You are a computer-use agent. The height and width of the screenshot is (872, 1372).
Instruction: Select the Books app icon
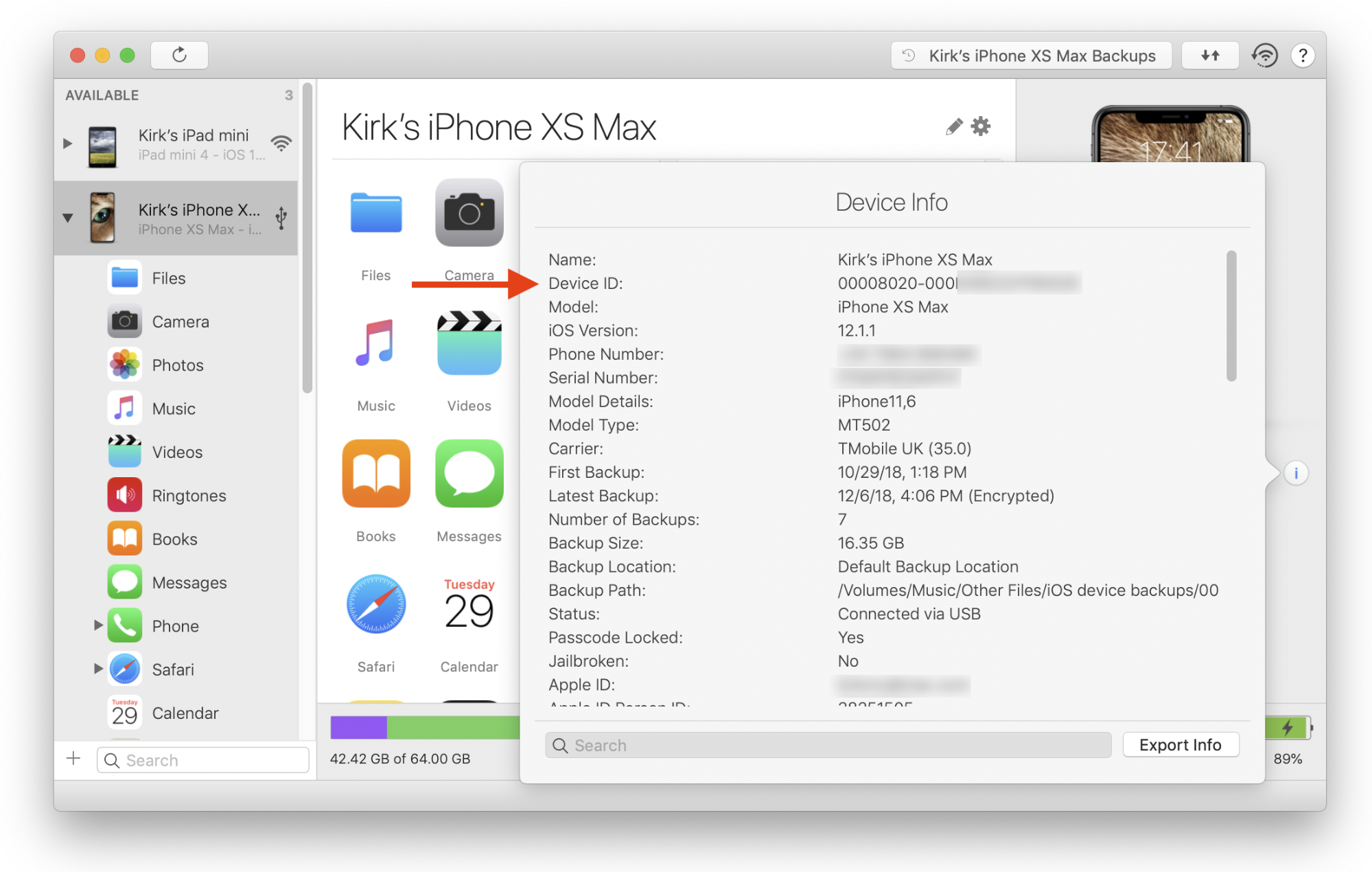[x=375, y=479]
